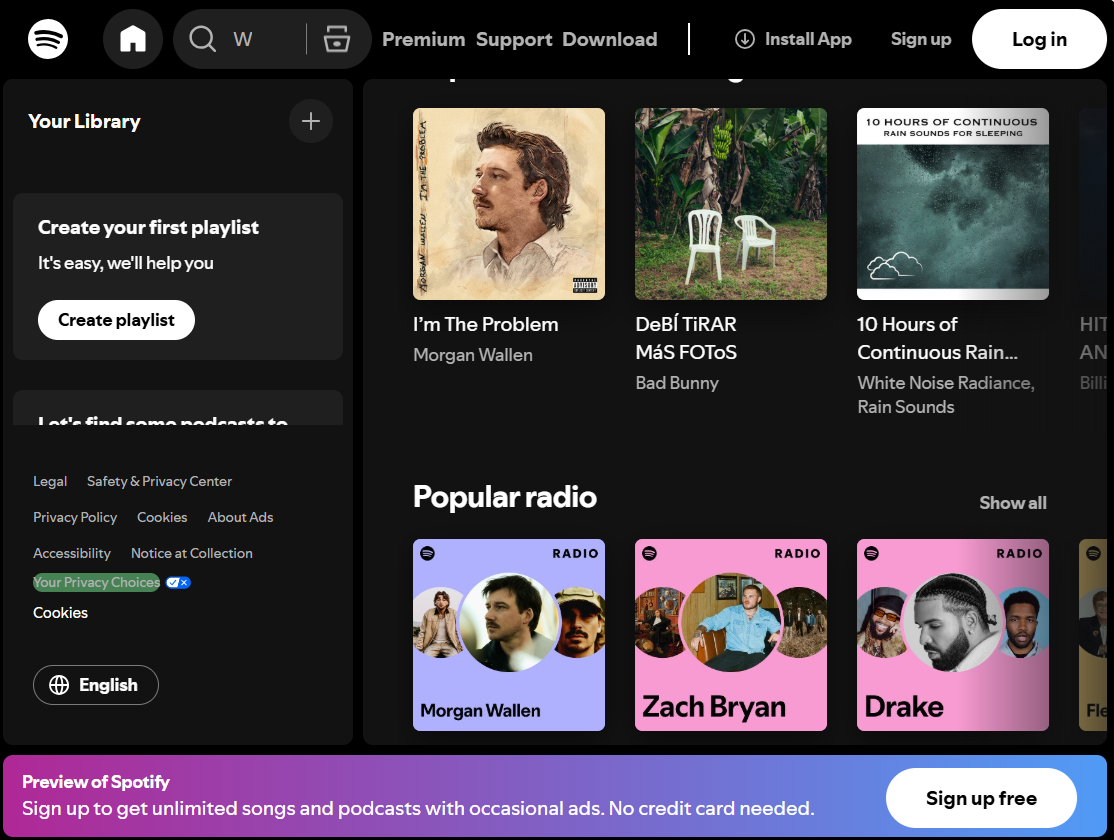This screenshot has height=840, width=1114.
Task: Open the English language selector
Action: click(96, 685)
